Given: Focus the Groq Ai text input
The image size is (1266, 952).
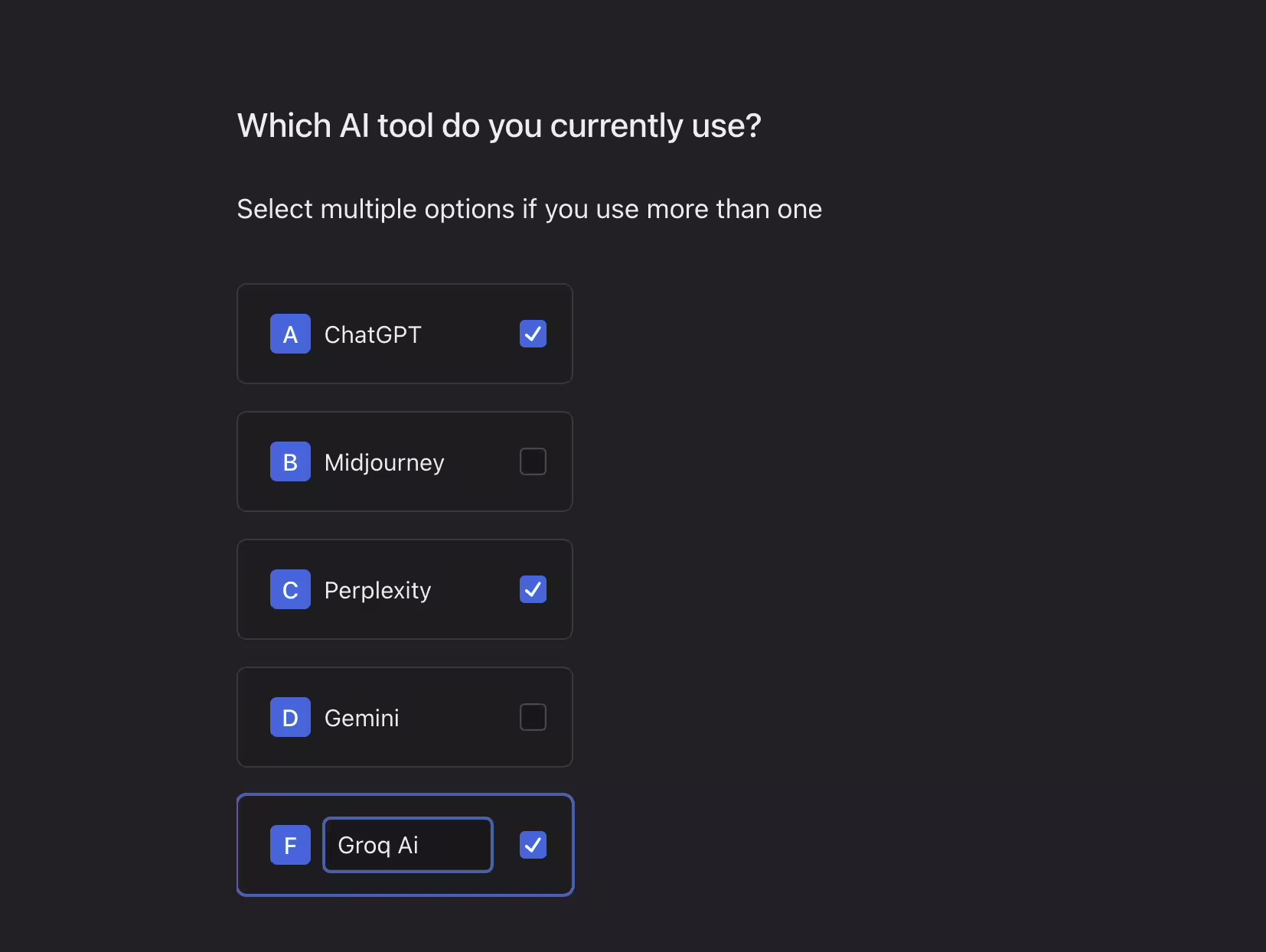Looking at the screenshot, I should point(429,845).
